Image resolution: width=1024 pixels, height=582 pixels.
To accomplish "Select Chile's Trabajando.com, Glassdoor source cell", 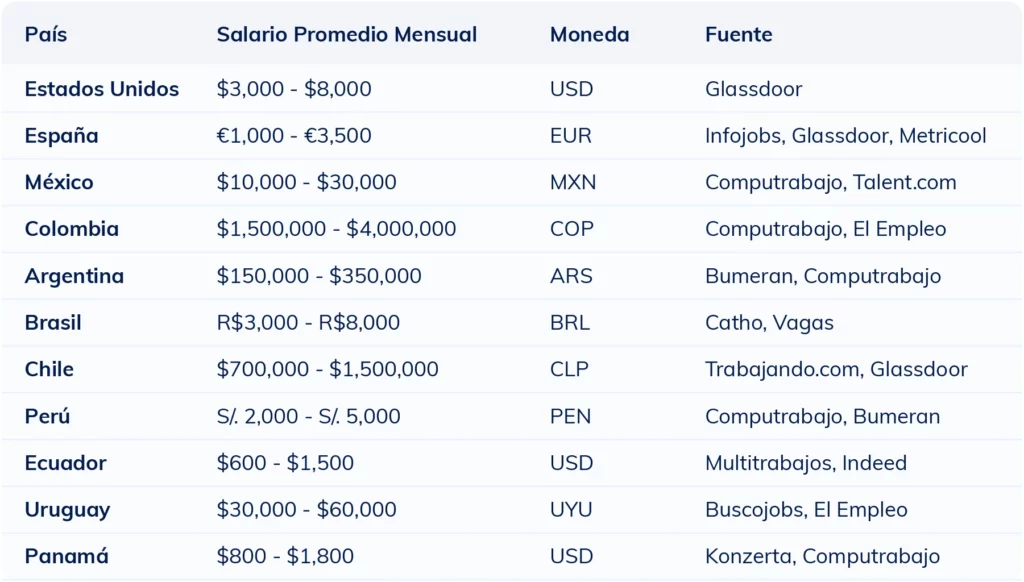I will point(836,369).
